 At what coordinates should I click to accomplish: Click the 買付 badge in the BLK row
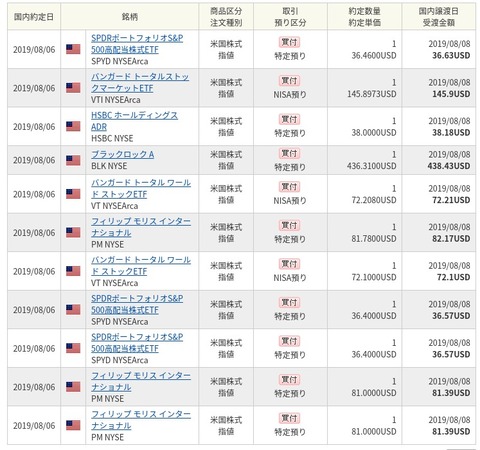point(289,153)
